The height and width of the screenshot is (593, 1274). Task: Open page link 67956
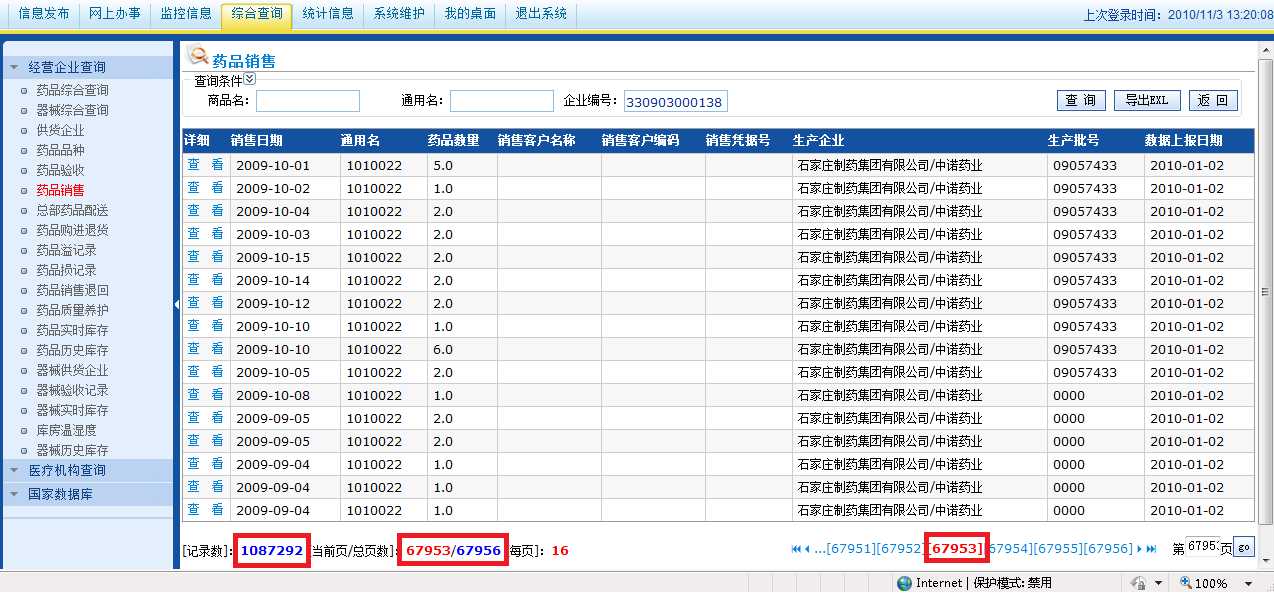point(1109,549)
